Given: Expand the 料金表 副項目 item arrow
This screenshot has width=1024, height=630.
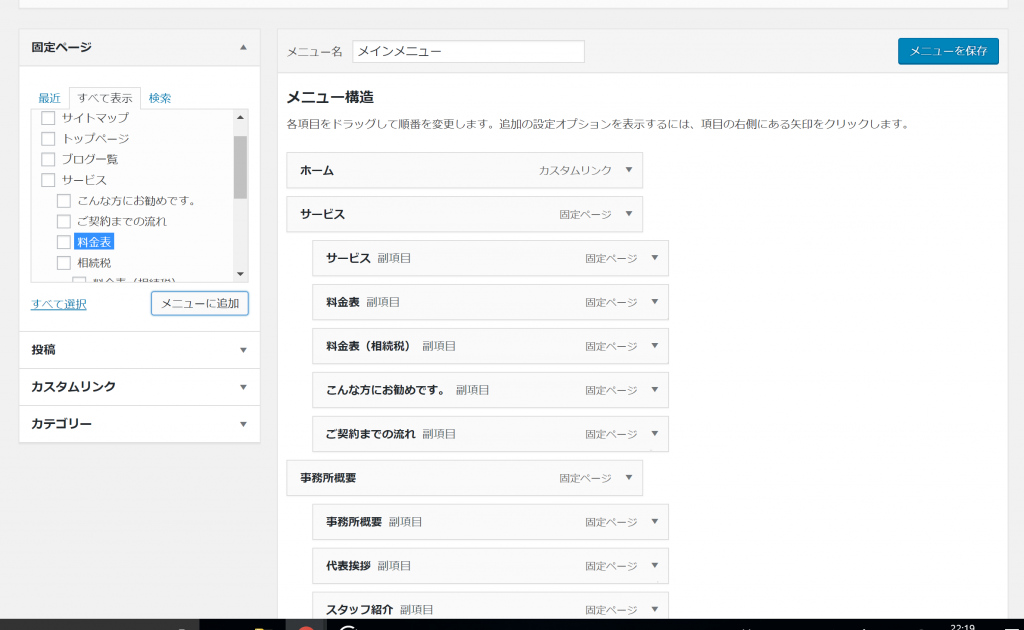Looking at the screenshot, I should [x=654, y=302].
